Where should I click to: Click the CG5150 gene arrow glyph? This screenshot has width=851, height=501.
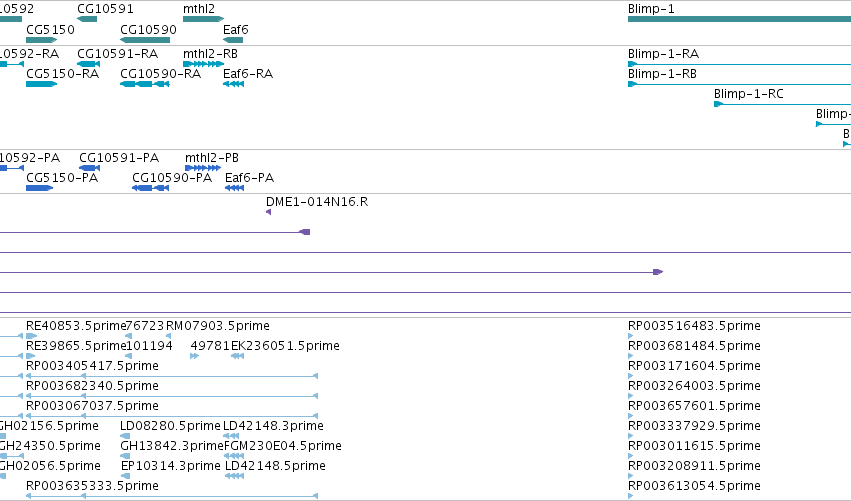(42, 40)
